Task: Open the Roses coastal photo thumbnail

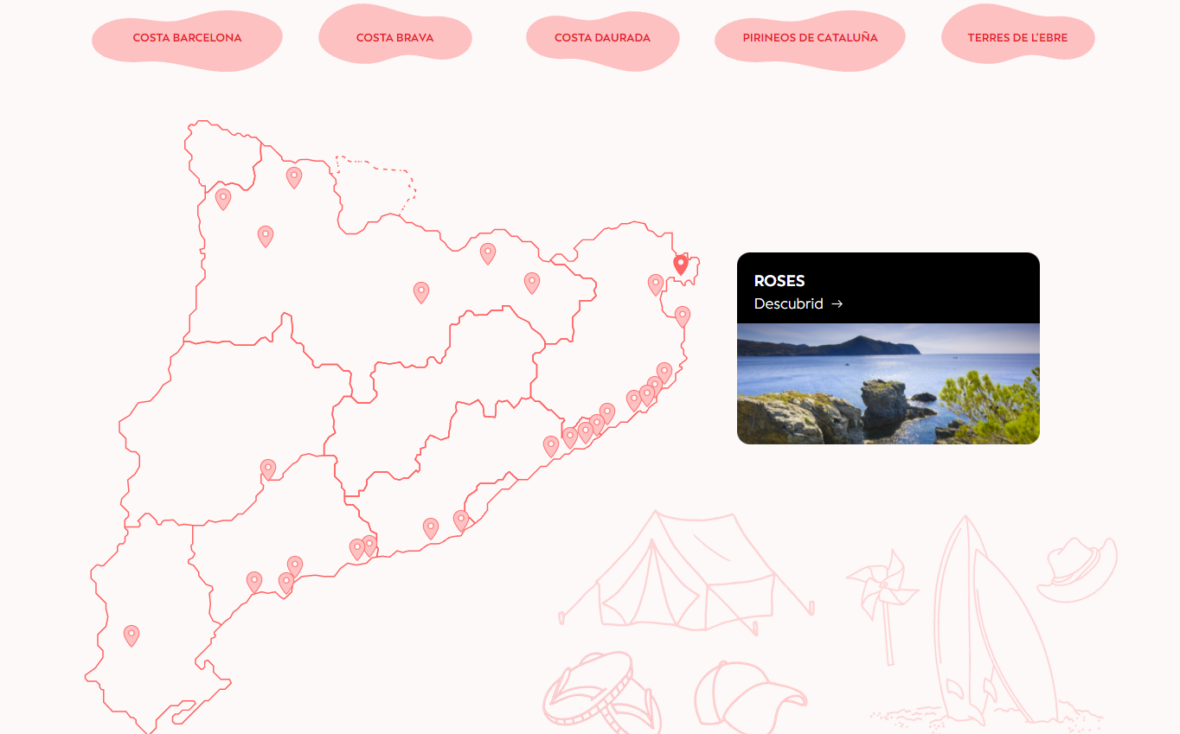Action: coord(888,383)
